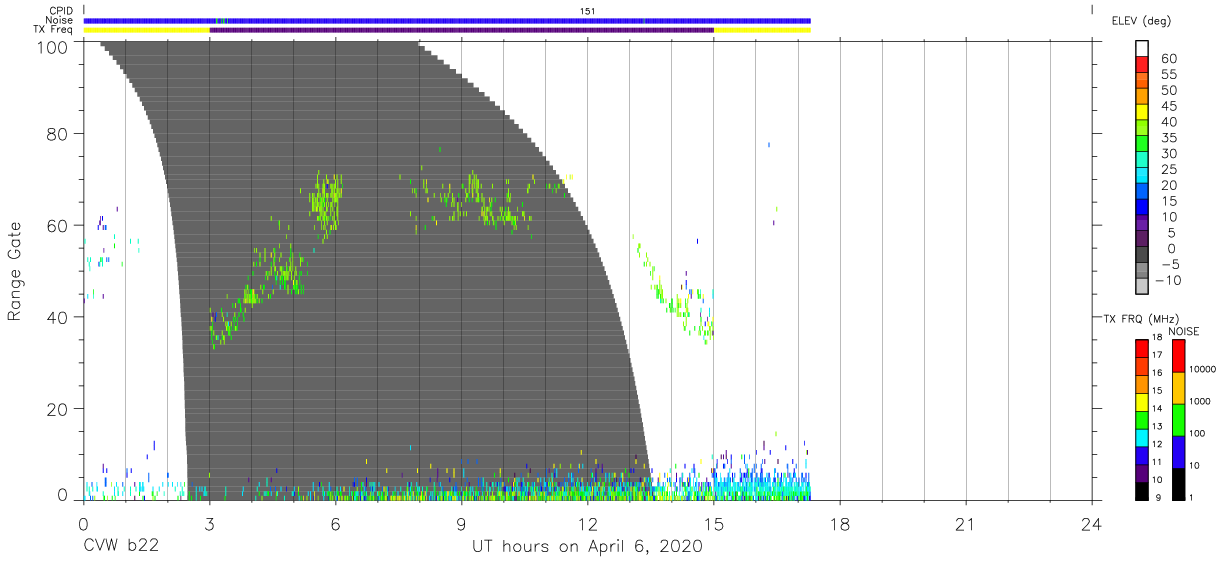1228x567 pixels.
Task: Click the '100' label on the NOISE colorbar
Action: (x=1197, y=433)
